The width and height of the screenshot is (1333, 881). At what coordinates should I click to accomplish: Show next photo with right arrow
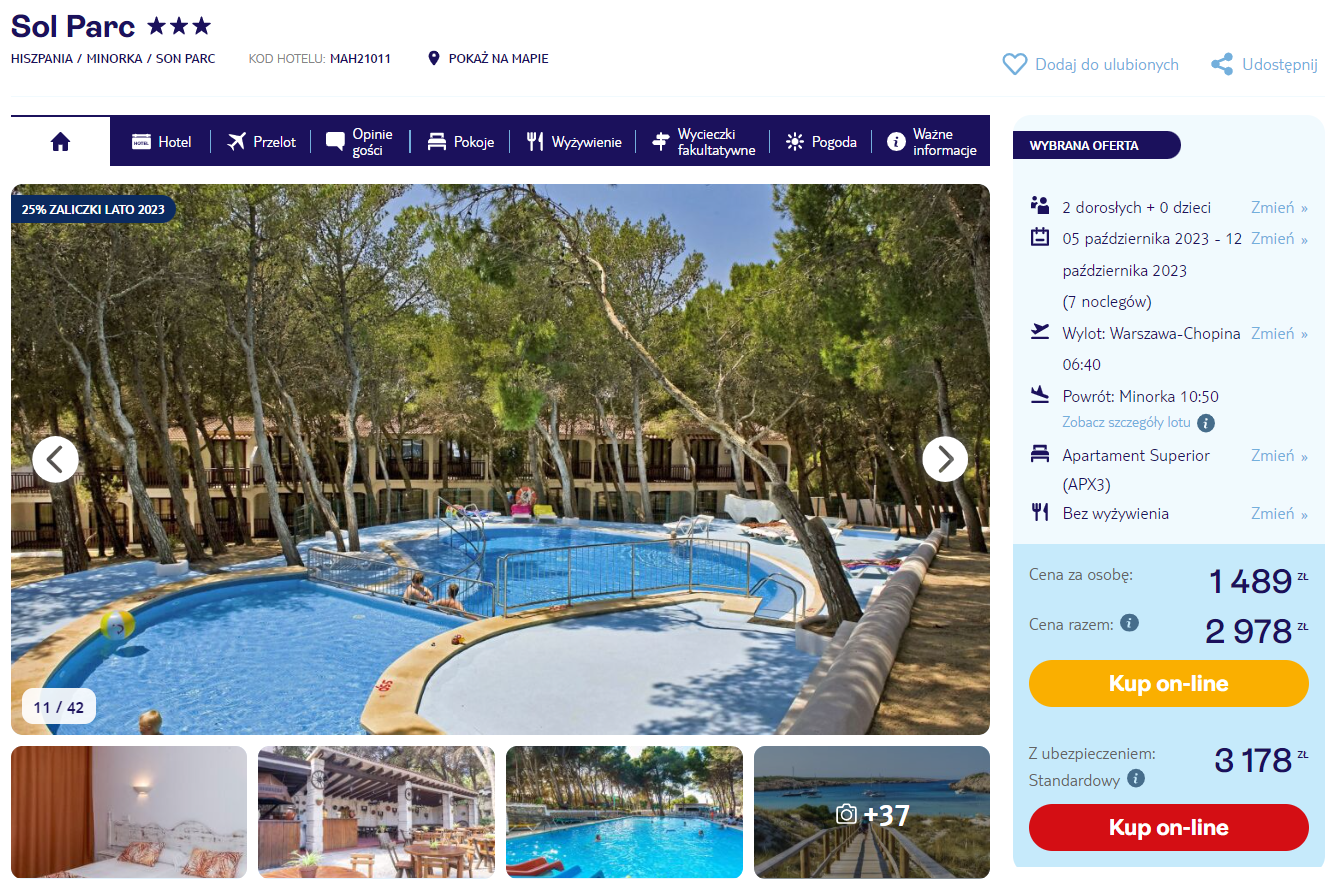[x=945, y=459]
